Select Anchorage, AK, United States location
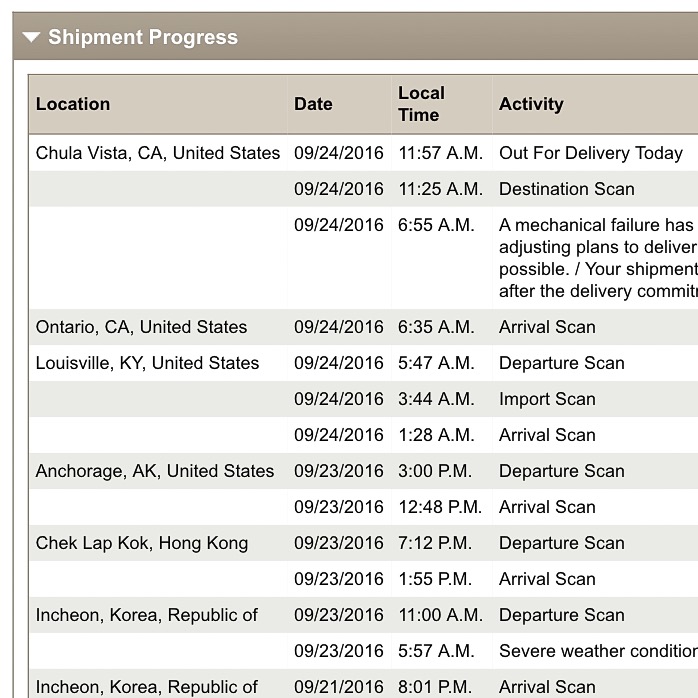Image resolution: width=698 pixels, height=698 pixels. (154, 471)
